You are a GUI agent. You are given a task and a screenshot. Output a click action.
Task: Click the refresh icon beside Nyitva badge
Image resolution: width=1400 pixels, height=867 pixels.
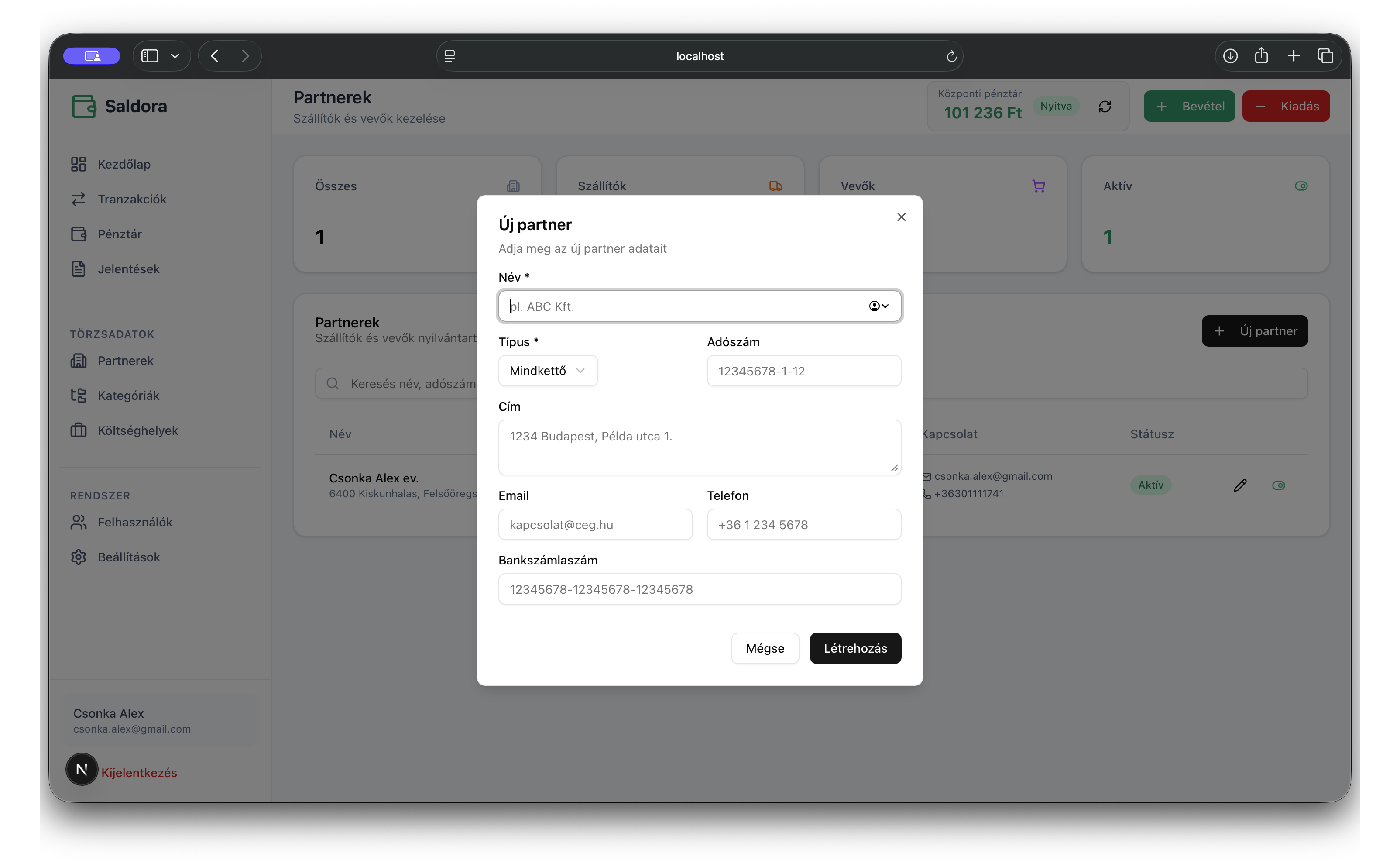[x=1104, y=107]
